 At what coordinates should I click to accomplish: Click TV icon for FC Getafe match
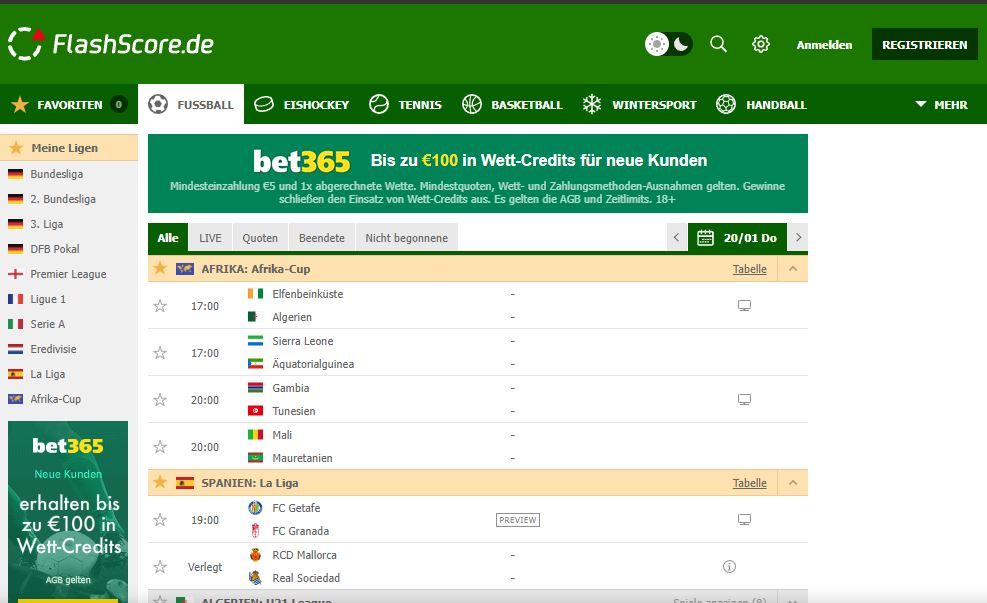(744, 520)
